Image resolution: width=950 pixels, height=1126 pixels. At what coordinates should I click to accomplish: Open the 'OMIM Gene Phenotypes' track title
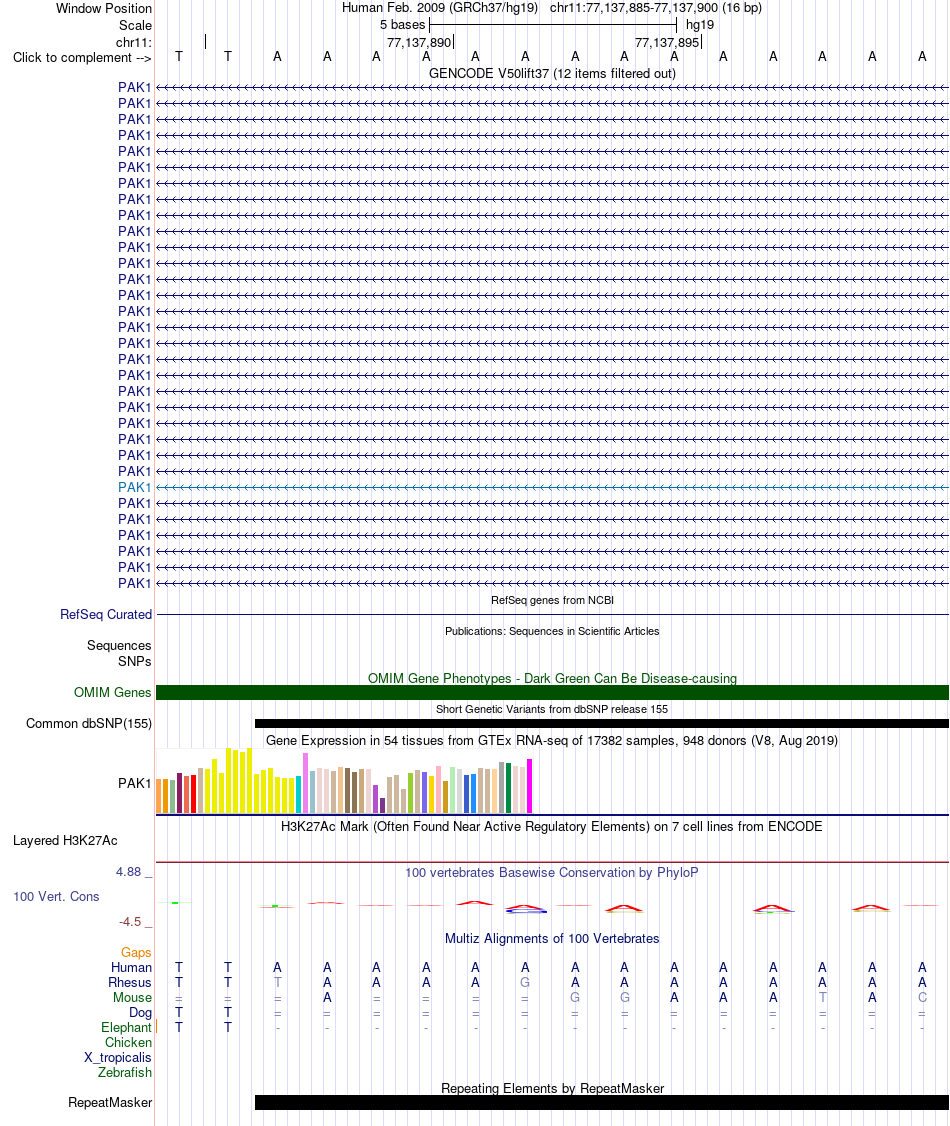coord(552,678)
